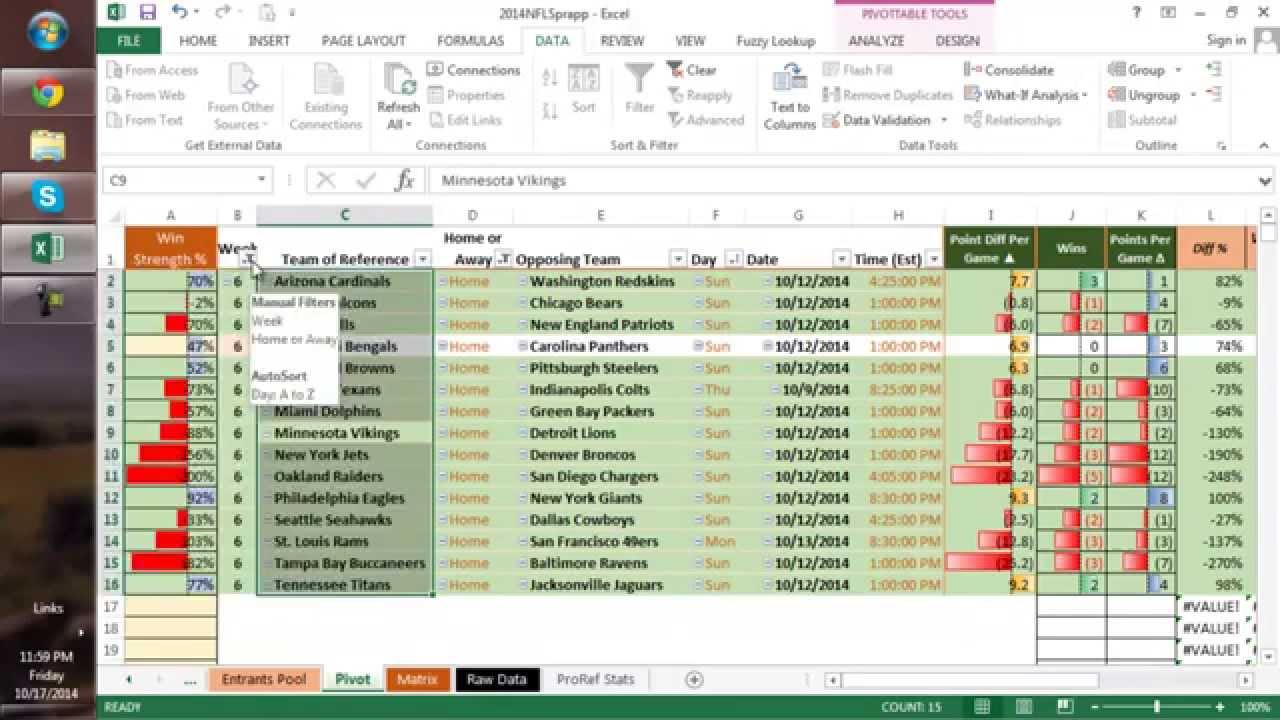Image resolution: width=1280 pixels, height=720 pixels.
Task: Click the Show Detail outline icon
Action: (1214, 69)
